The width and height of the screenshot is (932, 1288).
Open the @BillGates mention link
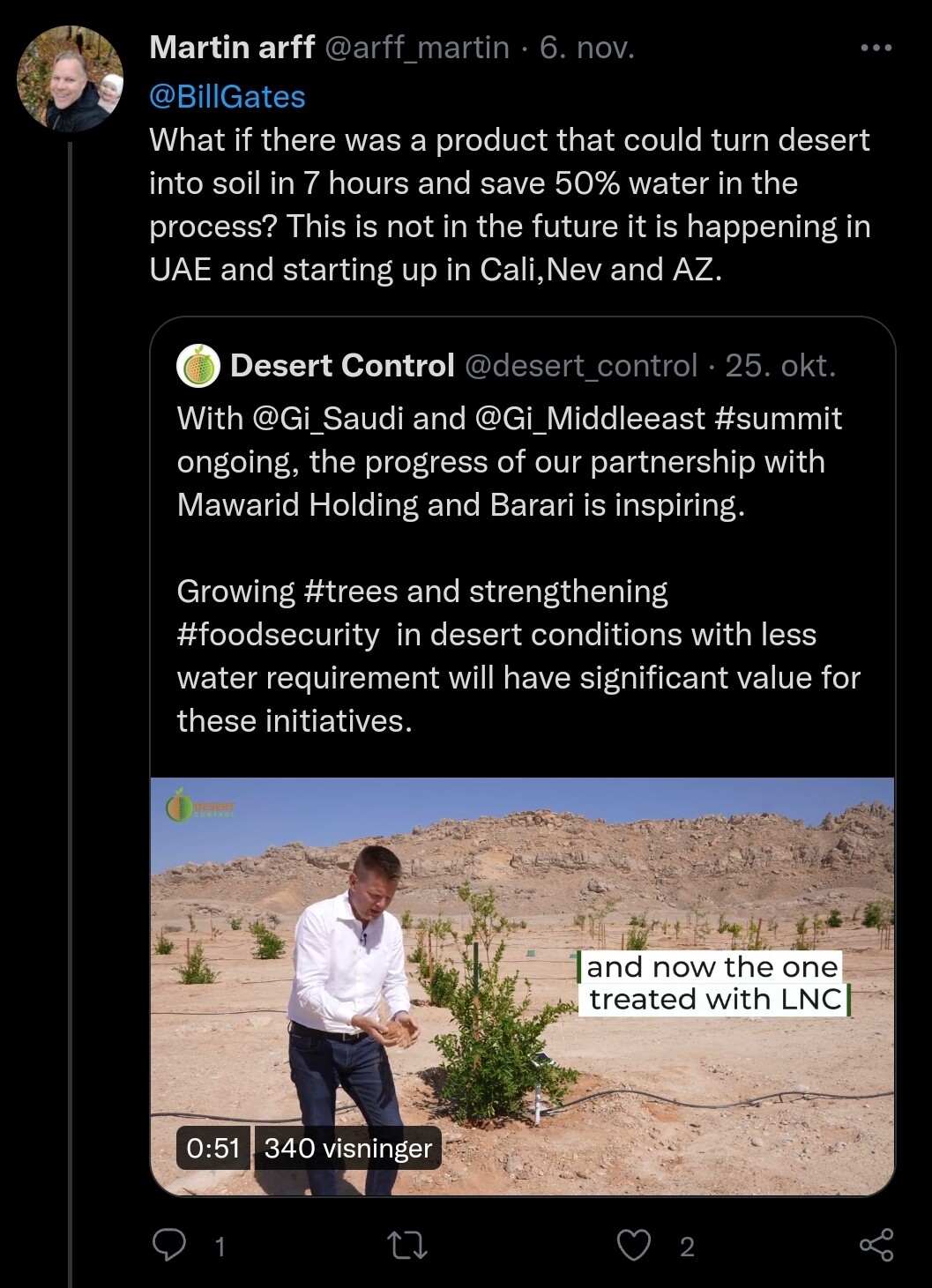(227, 96)
